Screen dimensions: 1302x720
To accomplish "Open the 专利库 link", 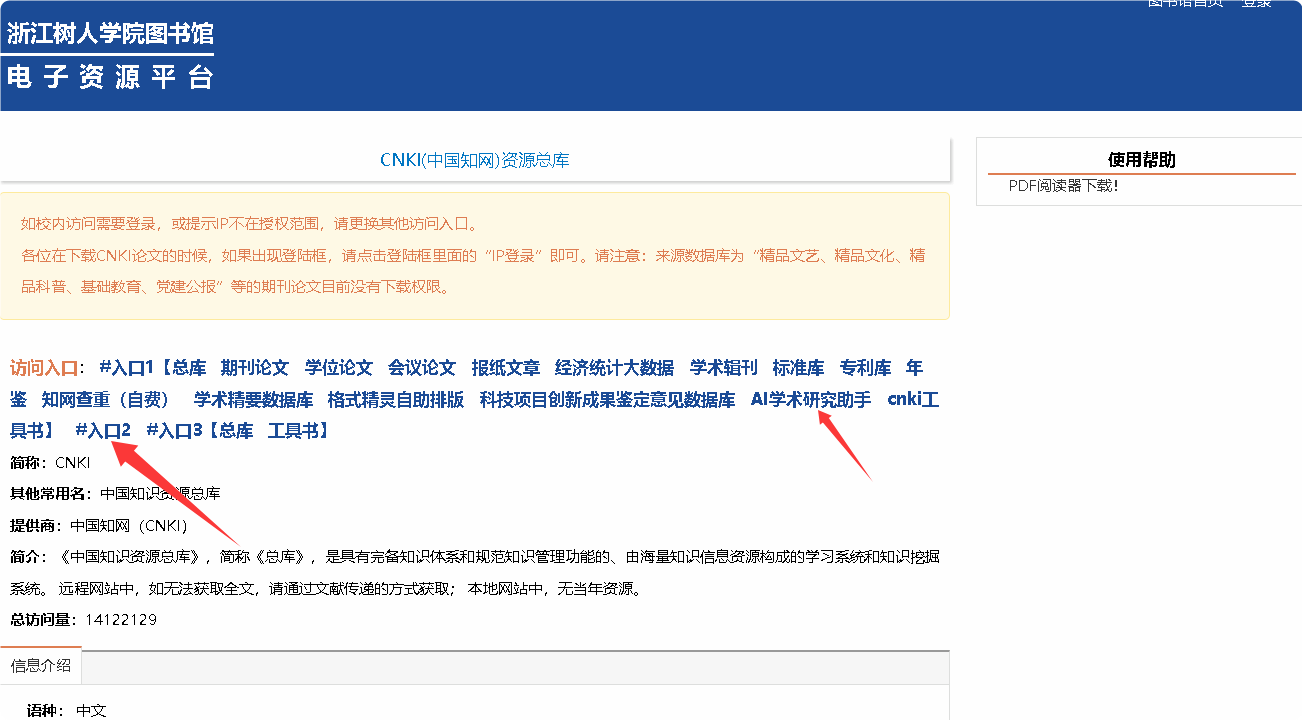I will [865, 368].
